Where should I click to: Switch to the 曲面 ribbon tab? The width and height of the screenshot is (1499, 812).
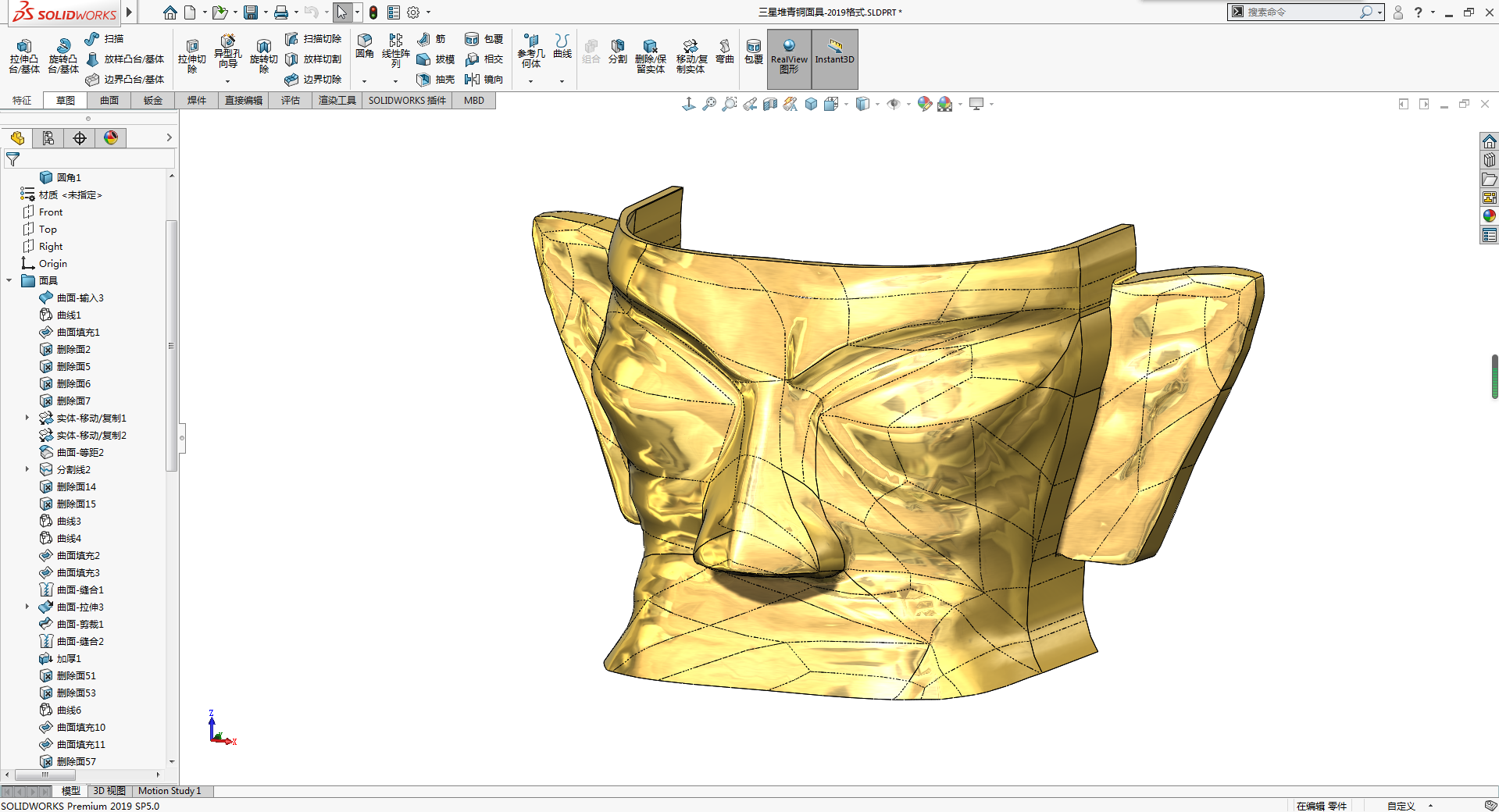click(x=109, y=101)
